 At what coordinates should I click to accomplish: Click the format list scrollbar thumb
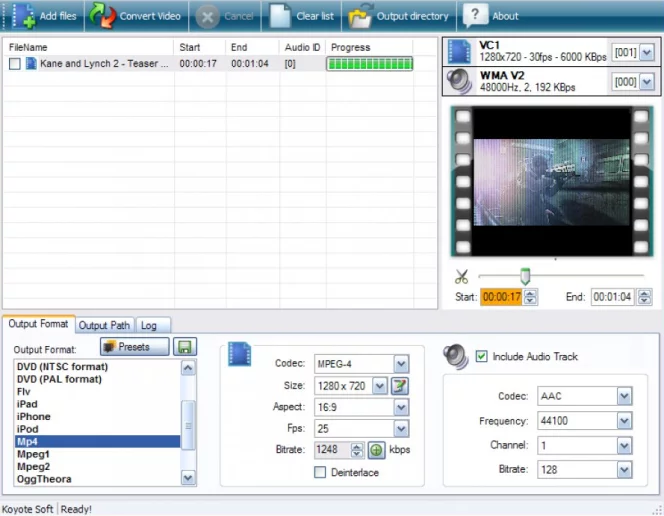click(188, 425)
